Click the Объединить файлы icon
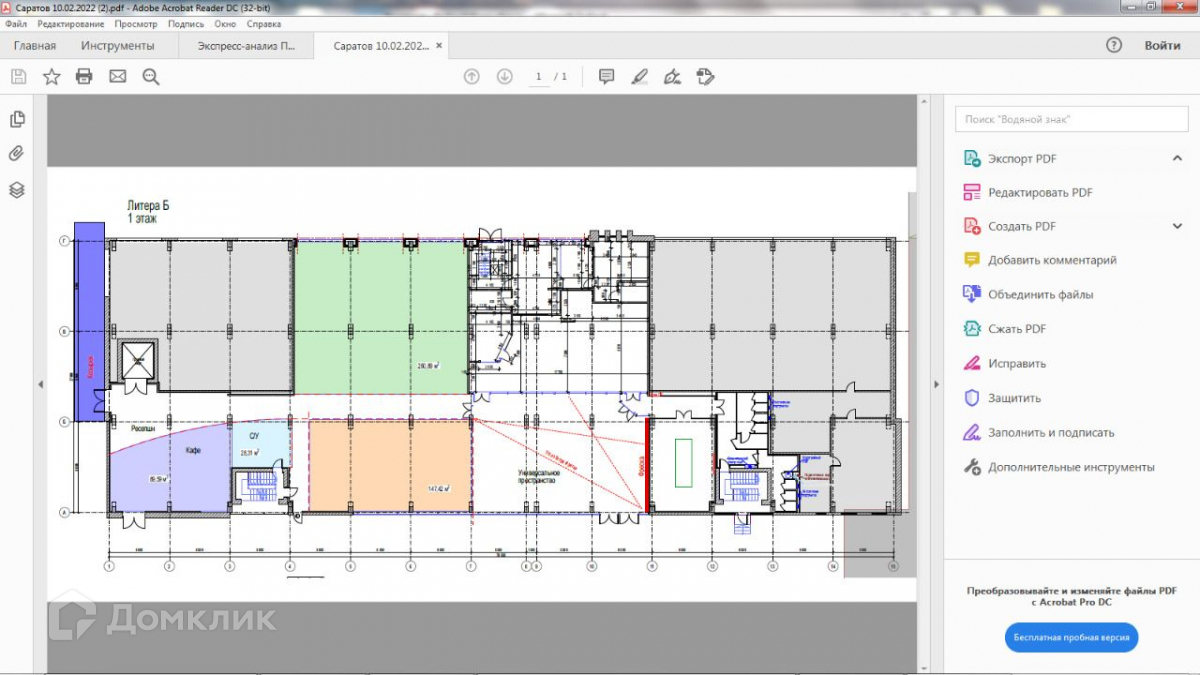 (x=971, y=294)
